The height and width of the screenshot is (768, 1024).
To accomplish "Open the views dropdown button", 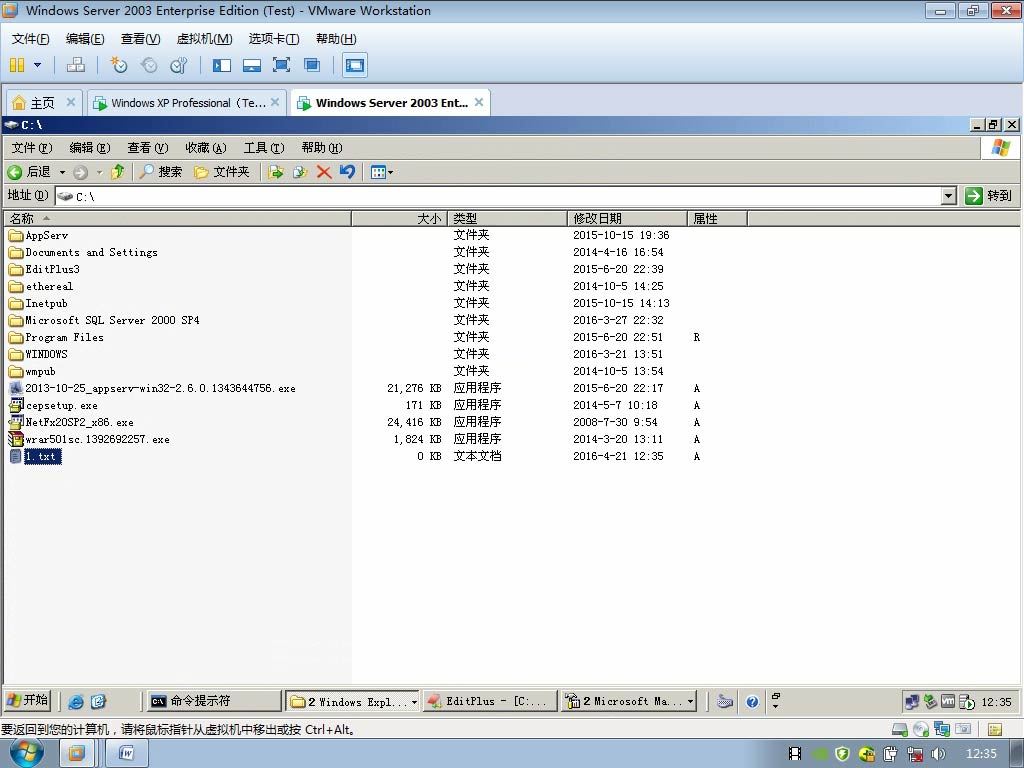I will tap(381, 172).
